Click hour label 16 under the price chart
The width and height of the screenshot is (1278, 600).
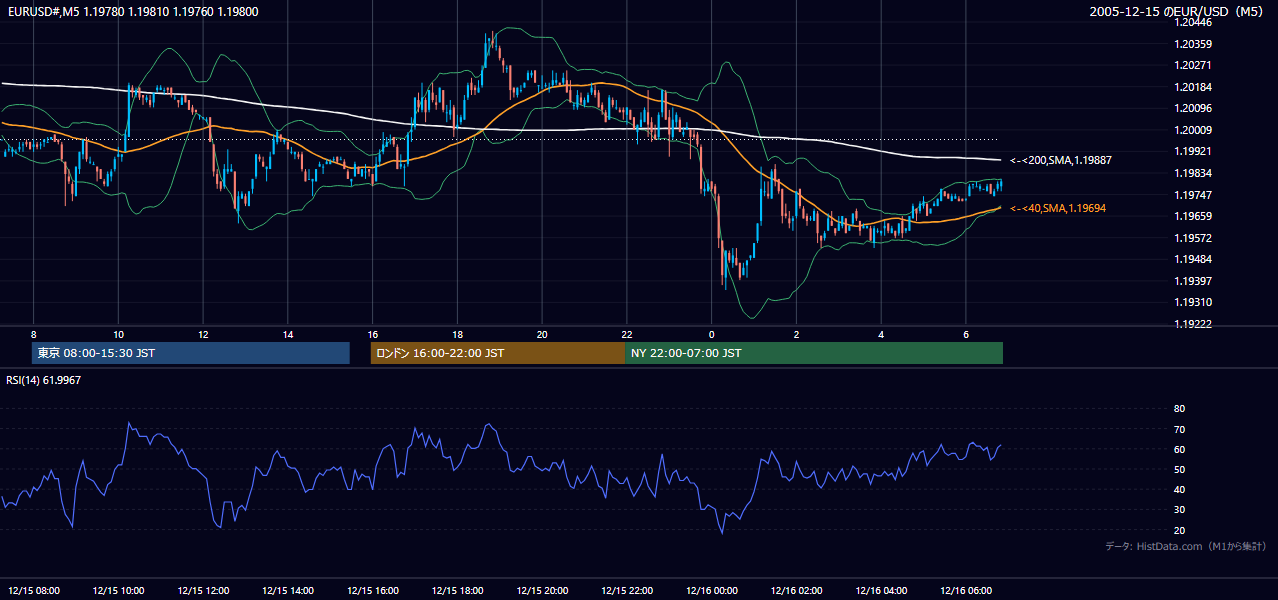tap(372, 334)
